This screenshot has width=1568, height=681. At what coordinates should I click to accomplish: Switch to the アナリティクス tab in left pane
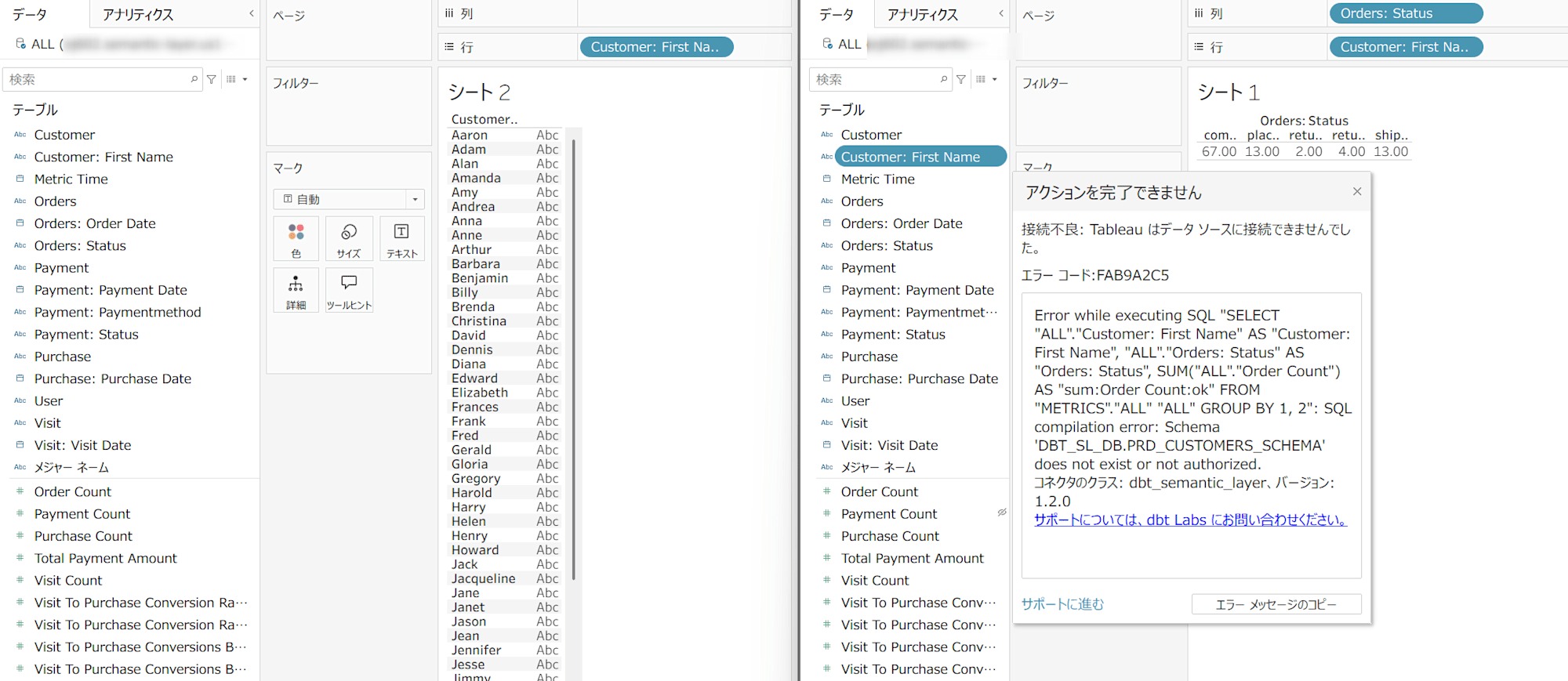(138, 14)
